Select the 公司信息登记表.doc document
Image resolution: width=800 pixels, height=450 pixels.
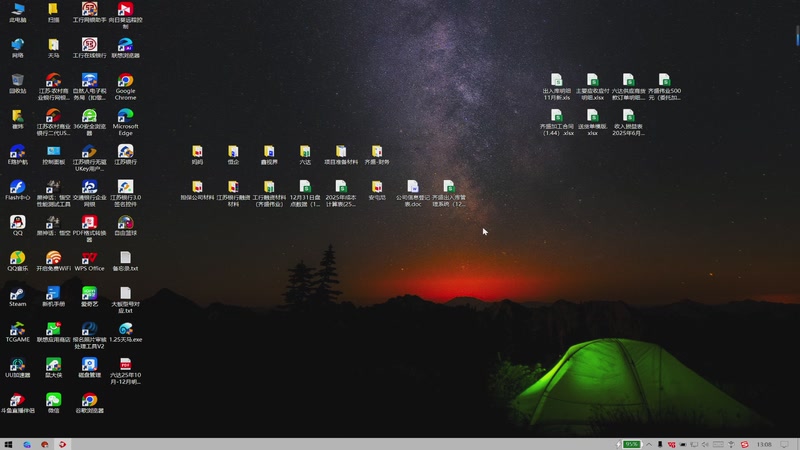coord(413,193)
